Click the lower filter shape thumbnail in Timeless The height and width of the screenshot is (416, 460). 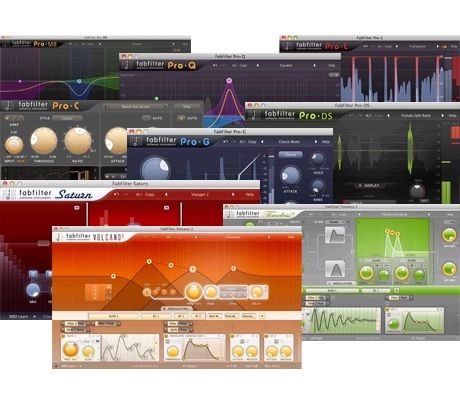(x=335, y=269)
